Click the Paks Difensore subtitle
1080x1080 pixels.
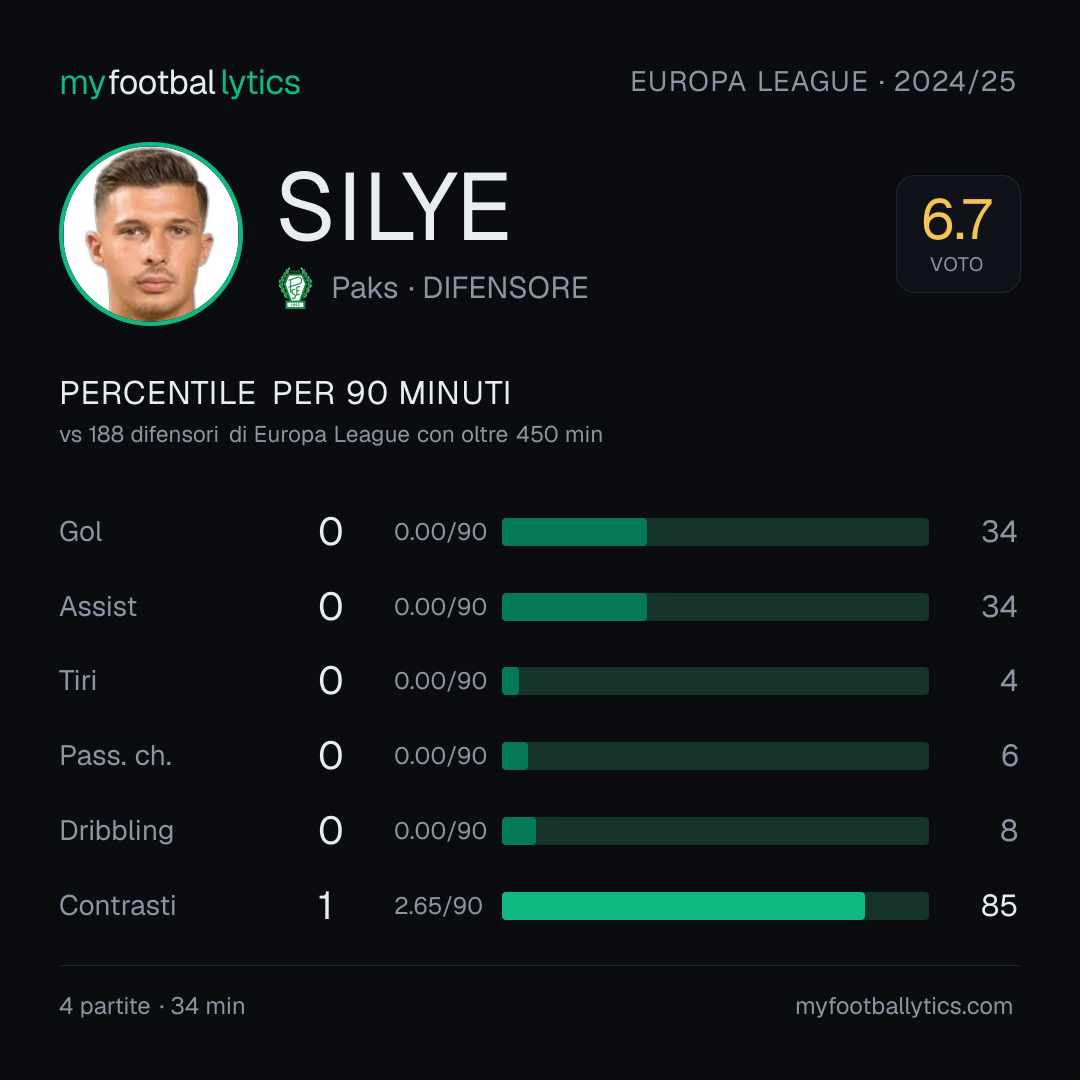(459, 288)
